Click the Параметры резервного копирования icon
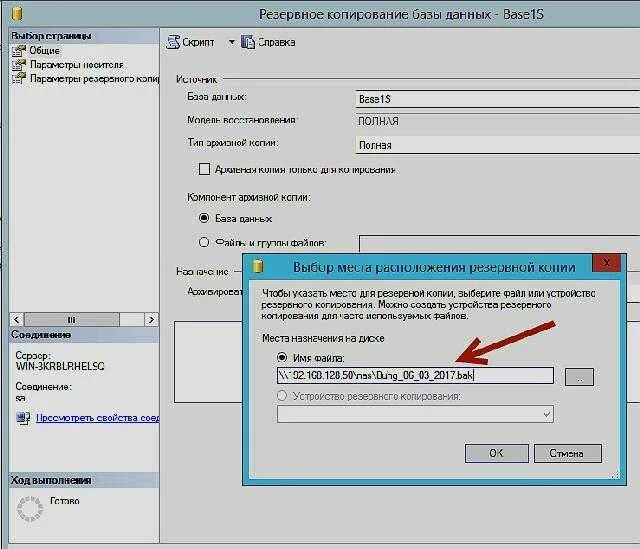Image resolution: width=640 pixels, height=549 pixels. (19, 78)
